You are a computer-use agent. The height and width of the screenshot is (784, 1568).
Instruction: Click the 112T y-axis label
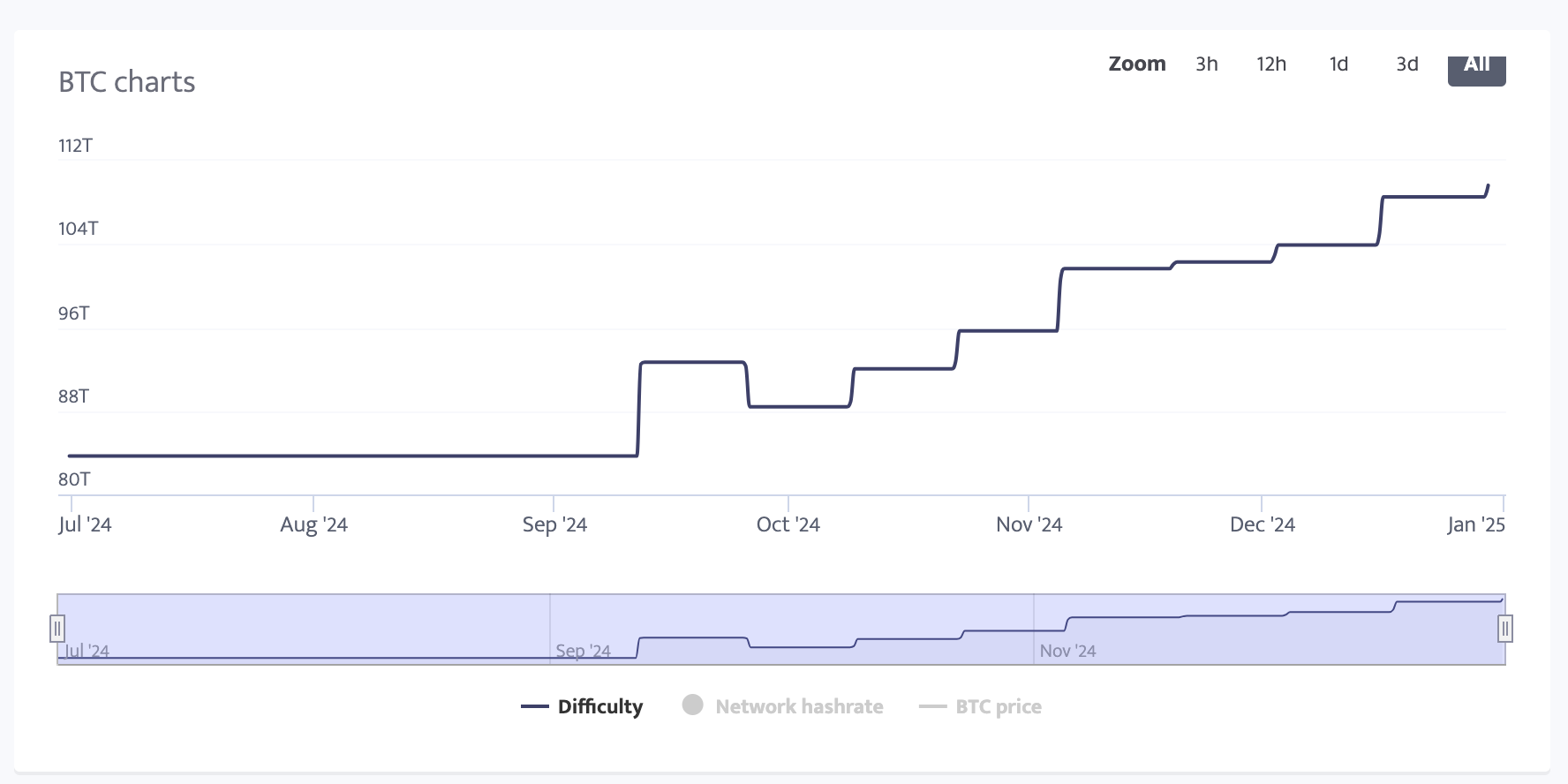(x=75, y=146)
